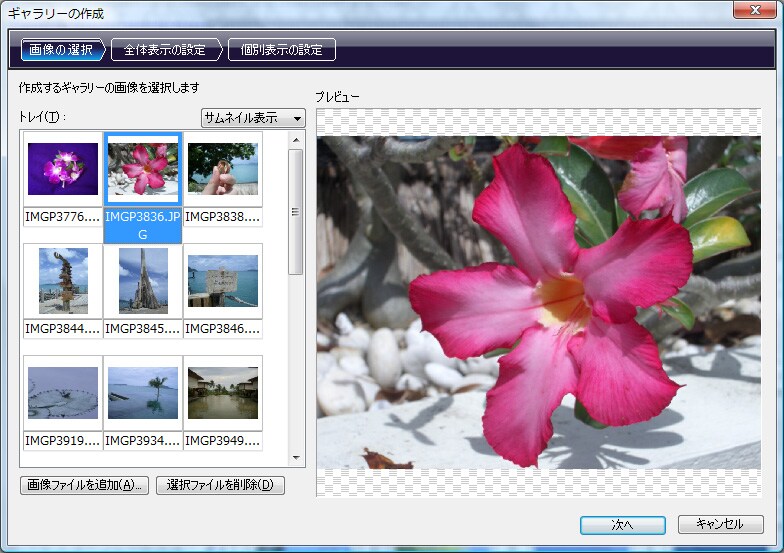Click 選択ファイルを削除(D) button

pos(220,485)
